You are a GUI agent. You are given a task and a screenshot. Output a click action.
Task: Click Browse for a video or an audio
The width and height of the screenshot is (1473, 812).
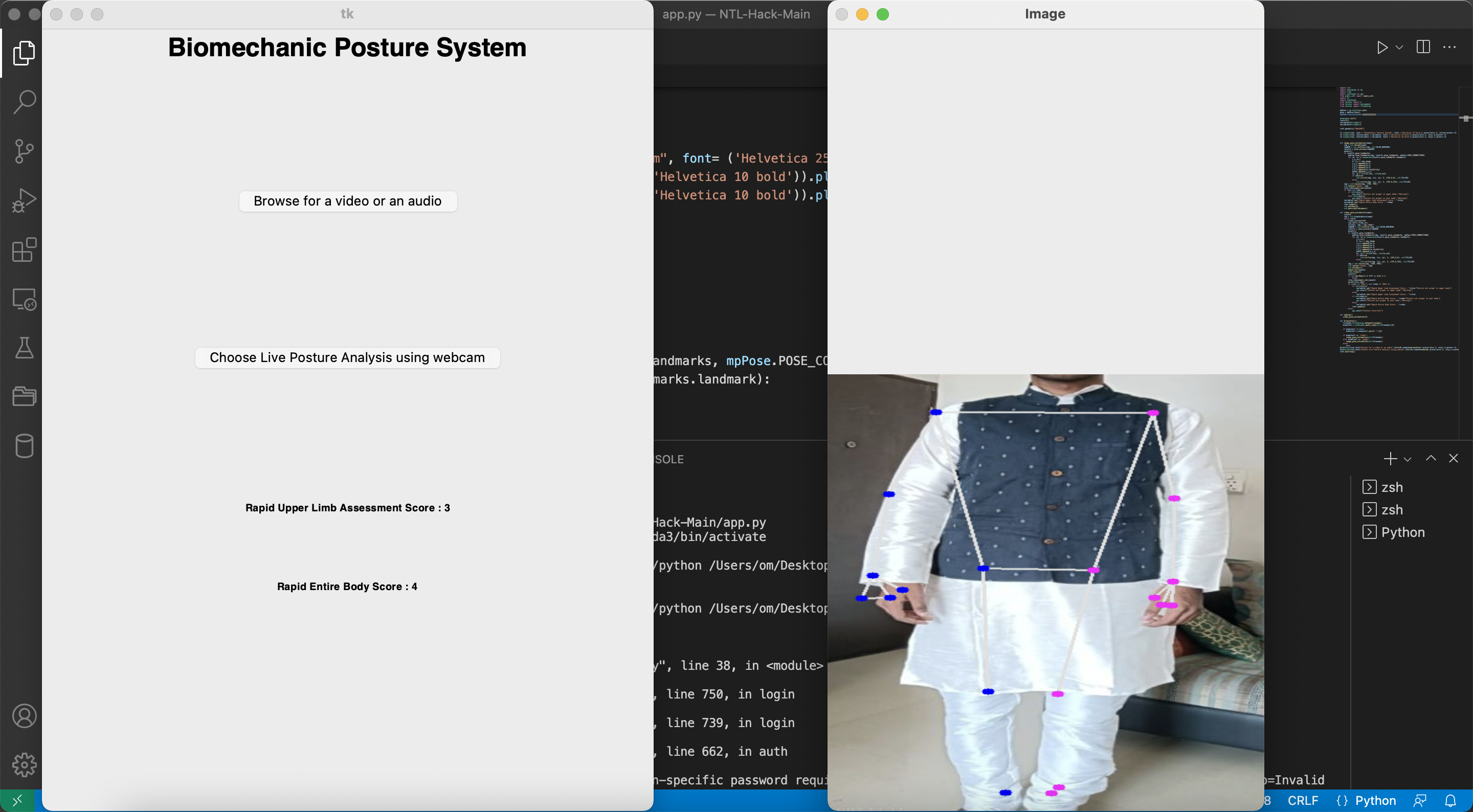(348, 201)
